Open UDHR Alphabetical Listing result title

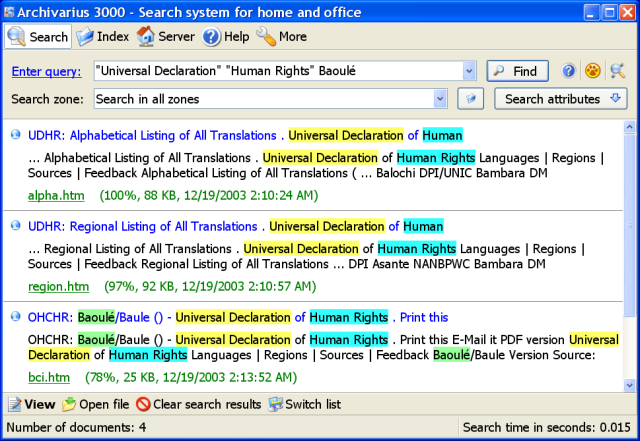coord(245,135)
